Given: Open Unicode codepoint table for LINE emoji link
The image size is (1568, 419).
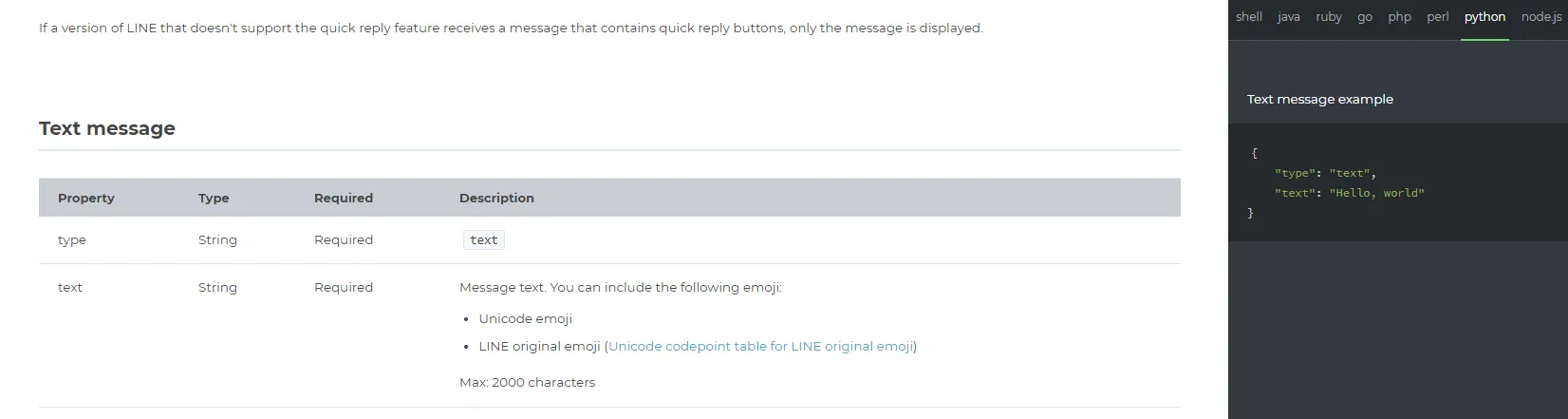Looking at the screenshot, I should [760, 346].
